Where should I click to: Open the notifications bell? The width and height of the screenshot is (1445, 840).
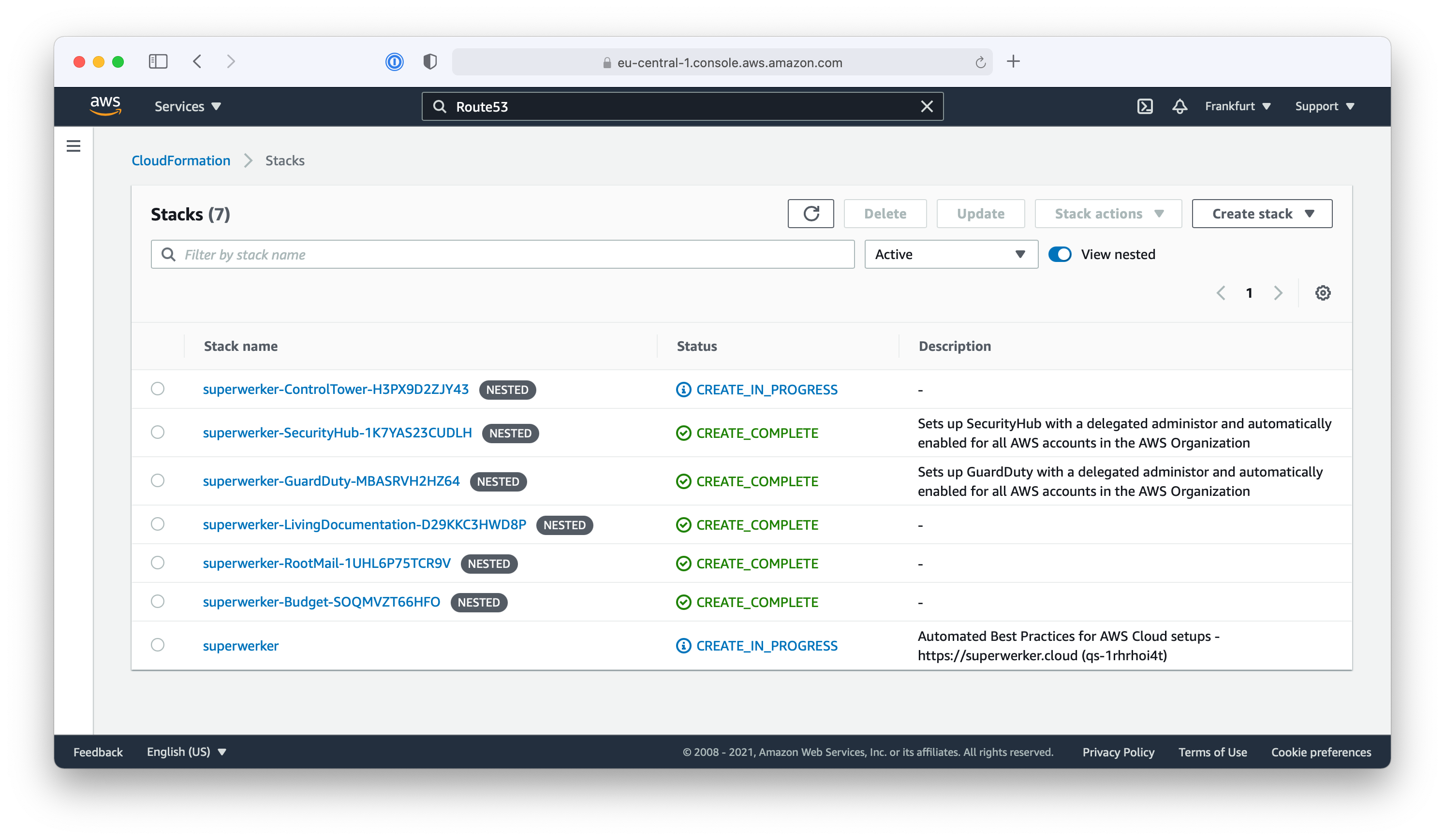point(1180,107)
